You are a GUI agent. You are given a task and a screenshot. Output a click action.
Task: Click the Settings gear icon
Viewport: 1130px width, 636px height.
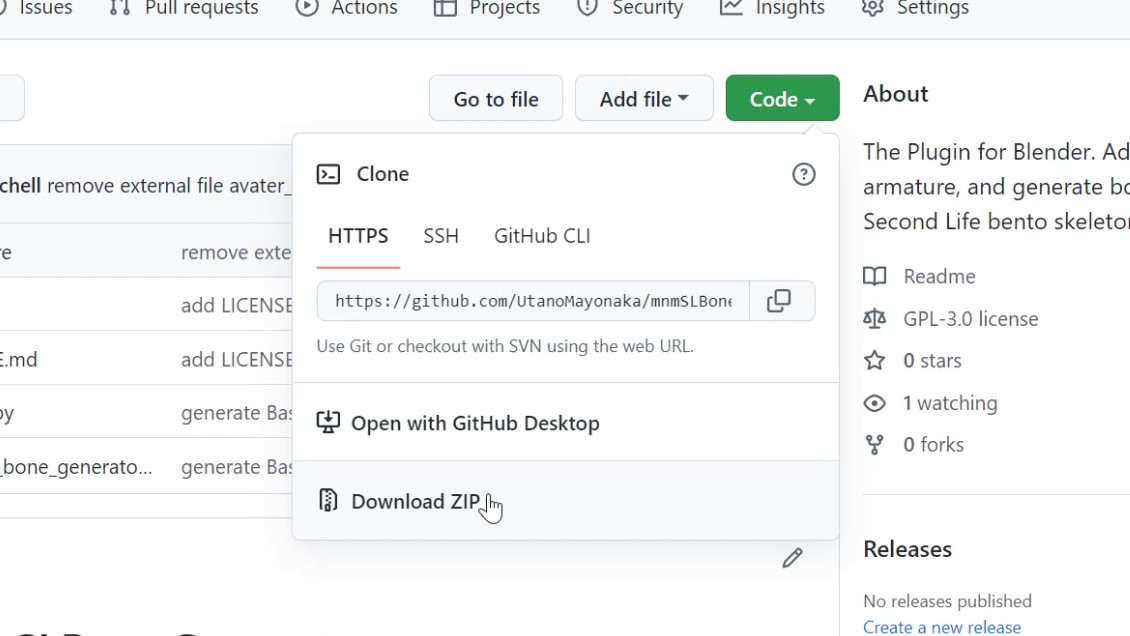tap(873, 7)
